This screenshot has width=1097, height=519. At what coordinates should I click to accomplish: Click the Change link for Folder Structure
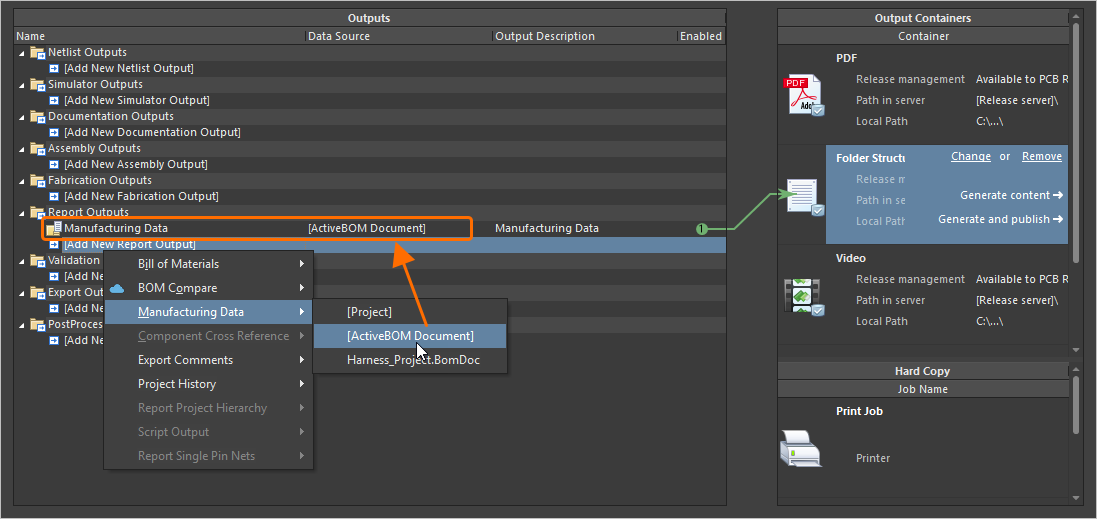coord(970,157)
